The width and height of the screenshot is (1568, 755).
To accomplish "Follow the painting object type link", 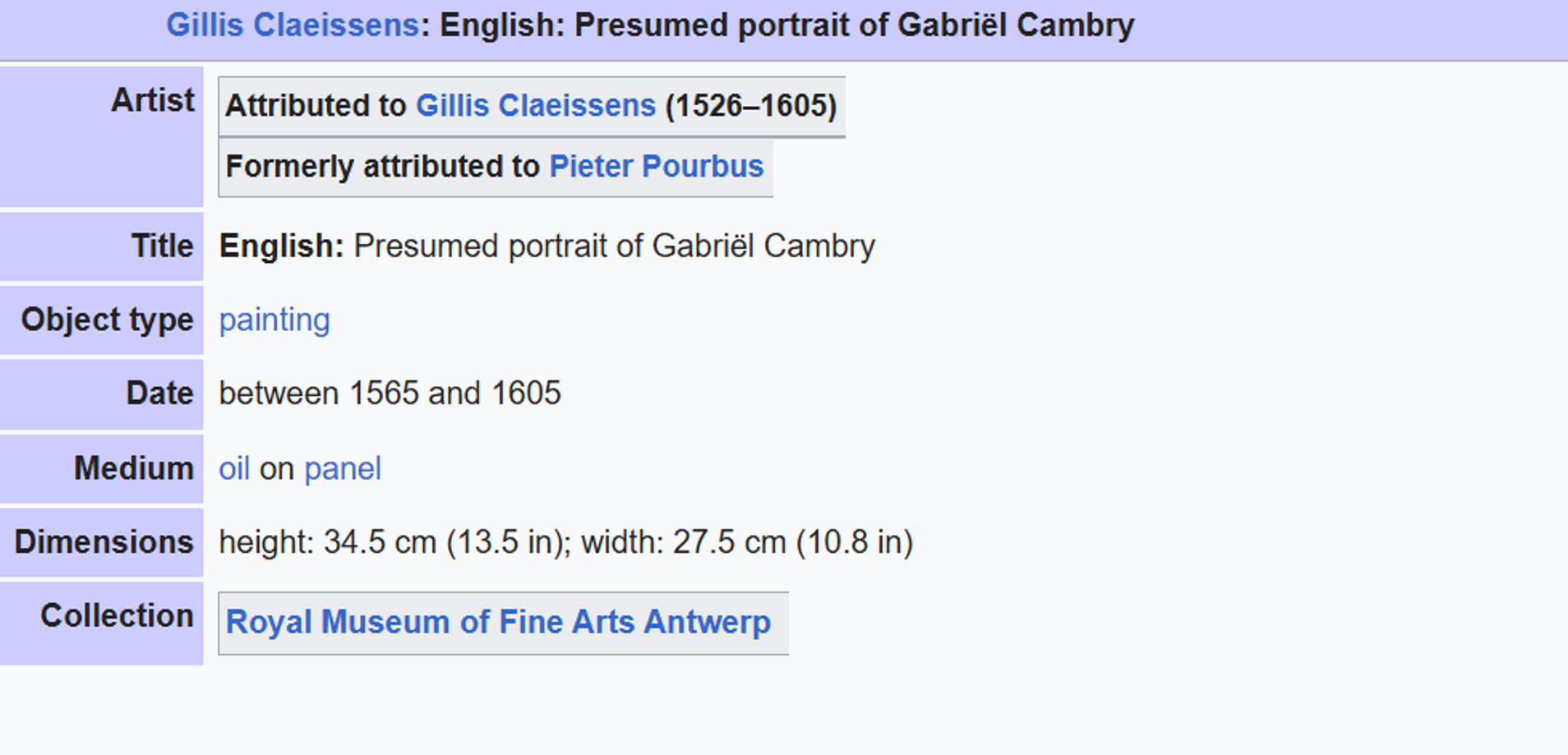I will click(x=274, y=320).
